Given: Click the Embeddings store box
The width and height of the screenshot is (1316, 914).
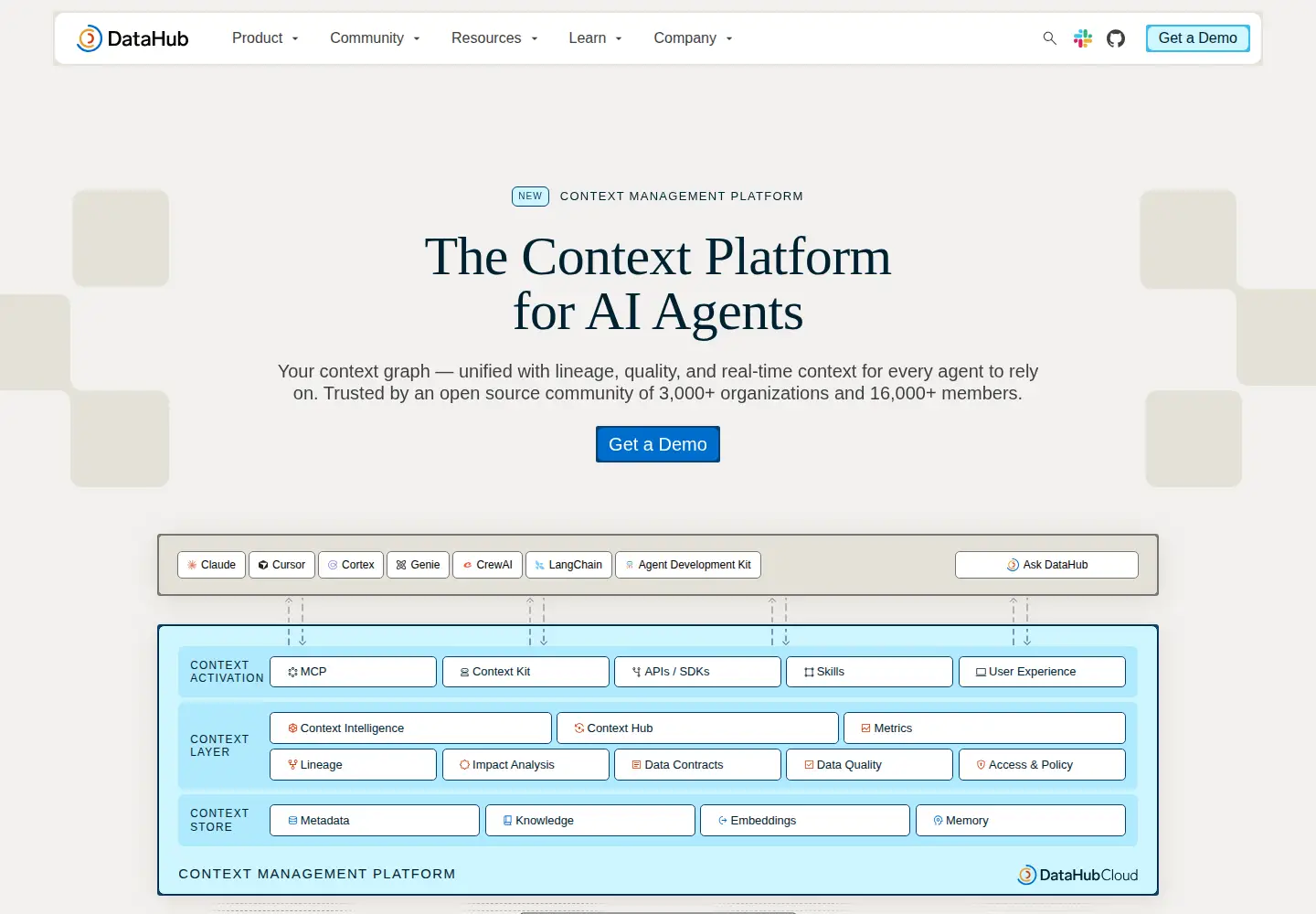Looking at the screenshot, I should [805, 821].
